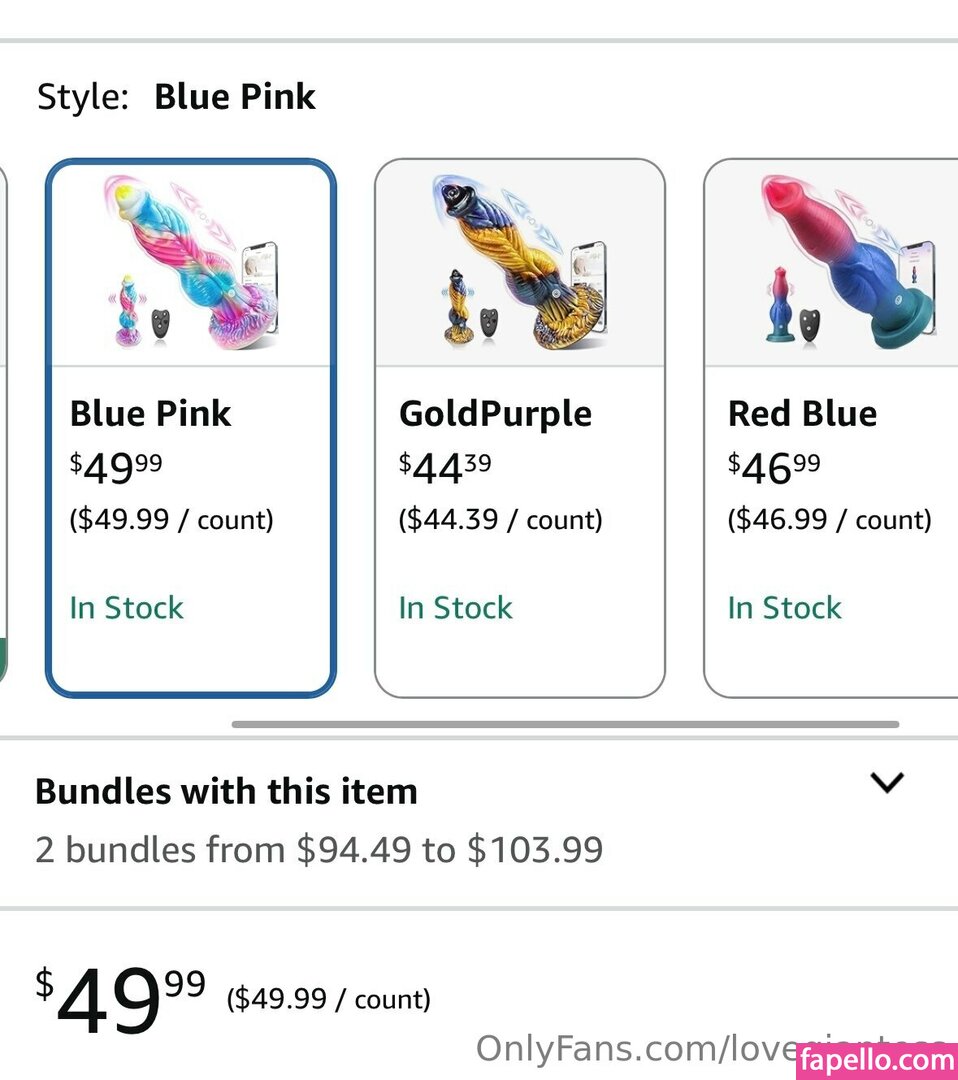
Task: Click "In Stock" on the Red Blue card
Action: (784, 608)
